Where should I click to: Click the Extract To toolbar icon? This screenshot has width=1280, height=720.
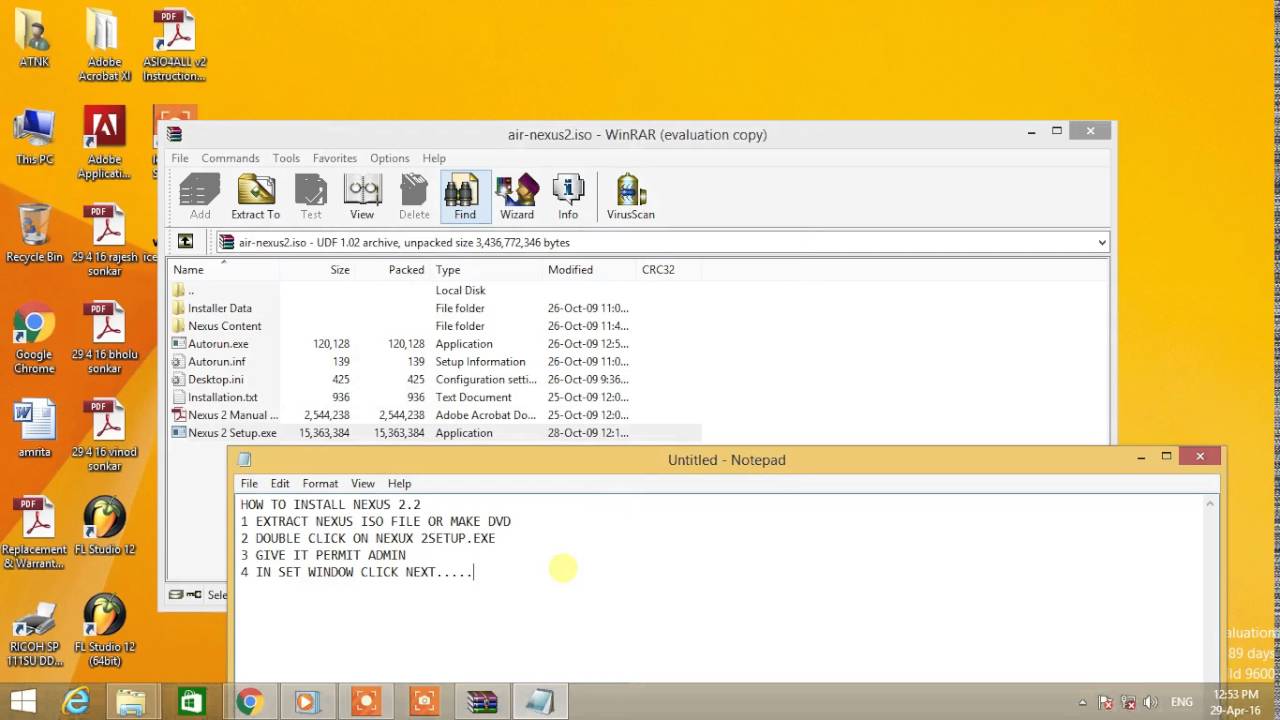(x=256, y=197)
